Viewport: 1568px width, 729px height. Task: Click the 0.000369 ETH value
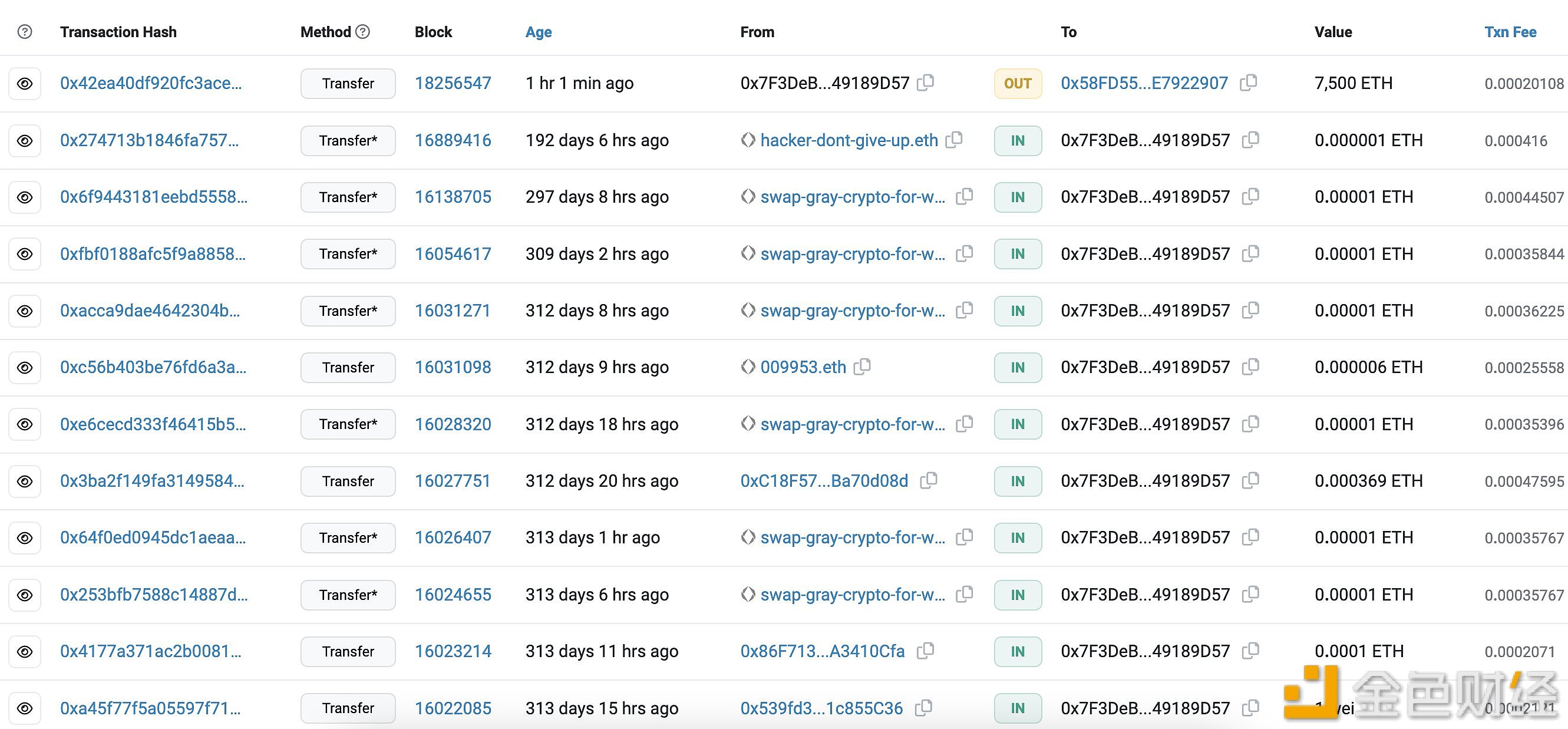click(x=1368, y=481)
